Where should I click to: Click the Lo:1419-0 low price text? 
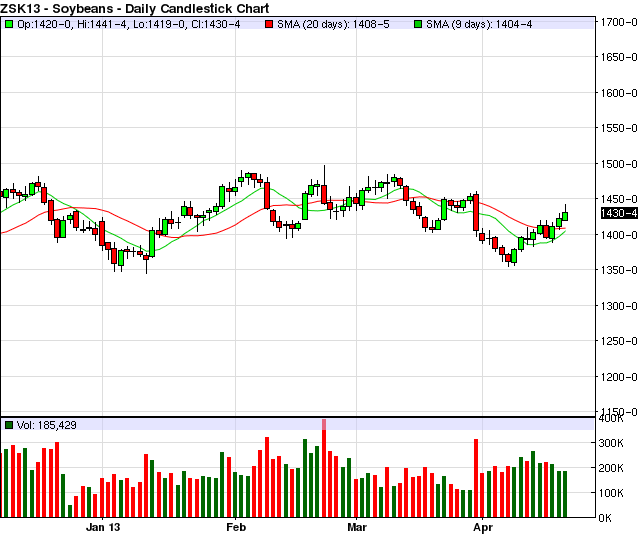coord(160,25)
